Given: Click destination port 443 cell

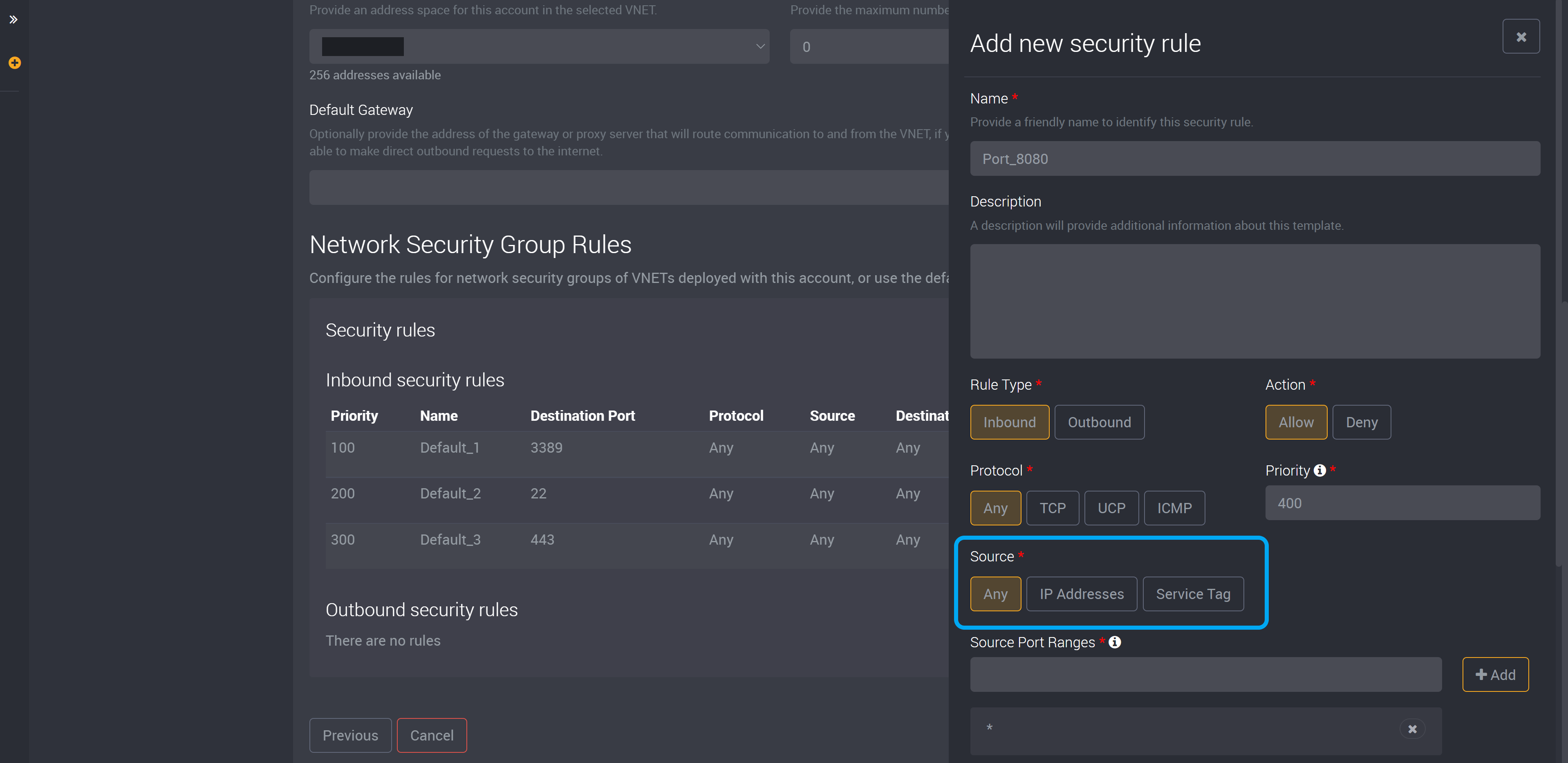Looking at the screenshot, I should tap(542, 539).
